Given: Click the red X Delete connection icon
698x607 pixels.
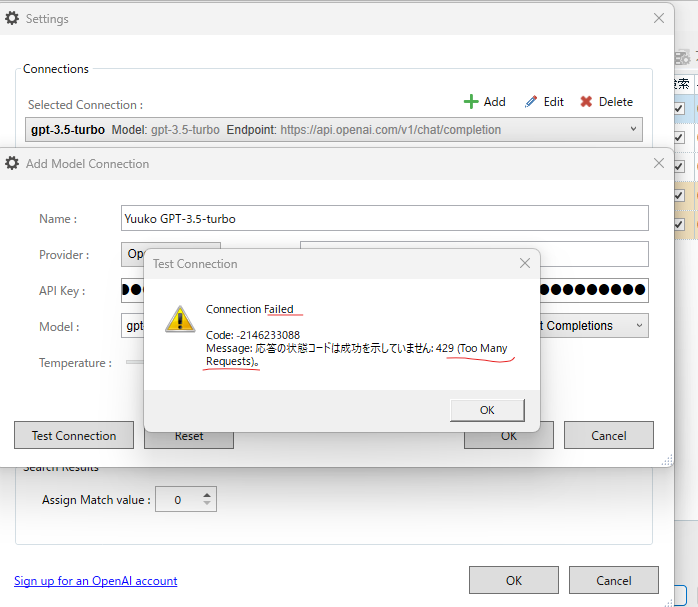Looking at the screenshot, I should (x=586, y=102).
